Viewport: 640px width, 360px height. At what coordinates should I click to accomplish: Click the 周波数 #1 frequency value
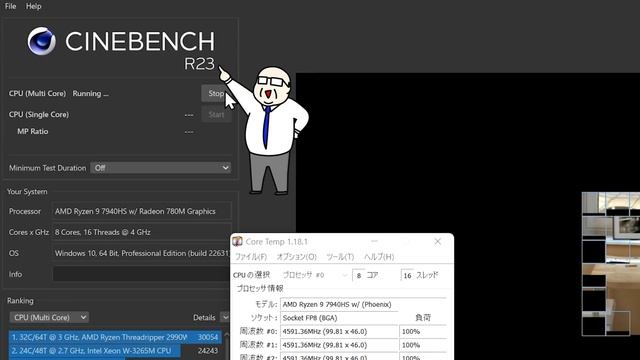tap(339, 345)
